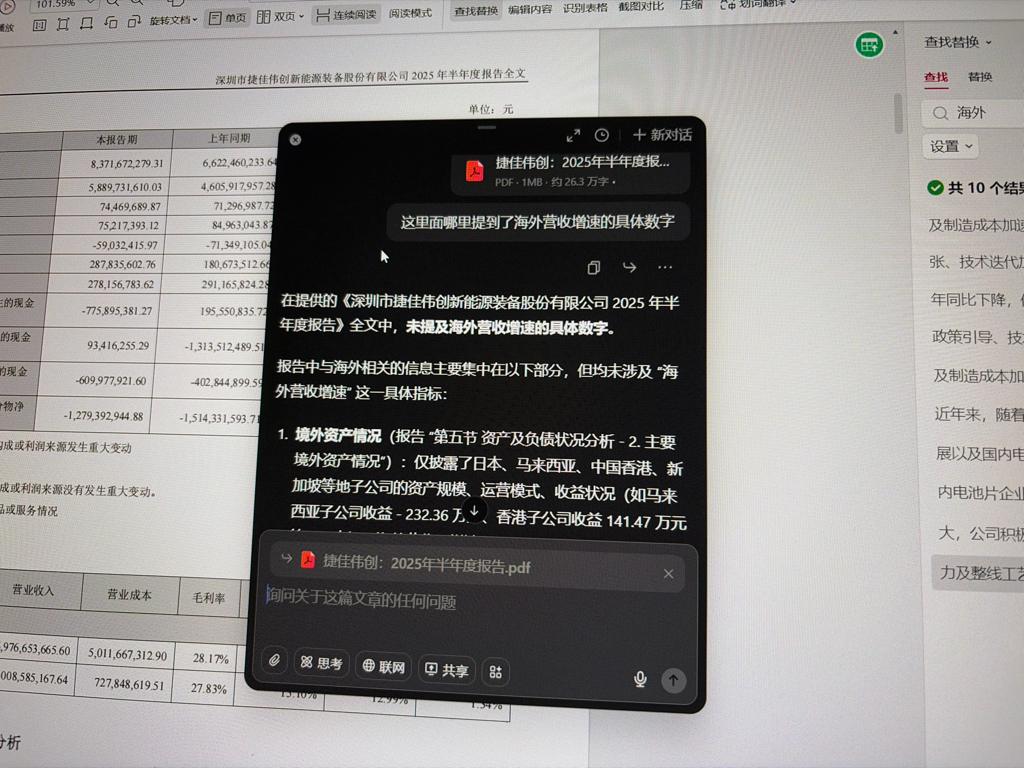This screenshot has height=768, width=1024.
Task: Click the 上年同期 column header in the table
Action: [x=228, y=138]
